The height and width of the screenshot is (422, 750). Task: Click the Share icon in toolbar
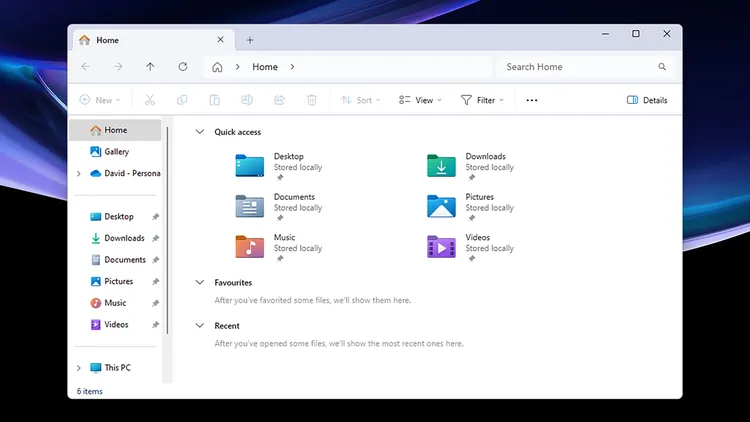pyautogui.click(x=279, y=100)
